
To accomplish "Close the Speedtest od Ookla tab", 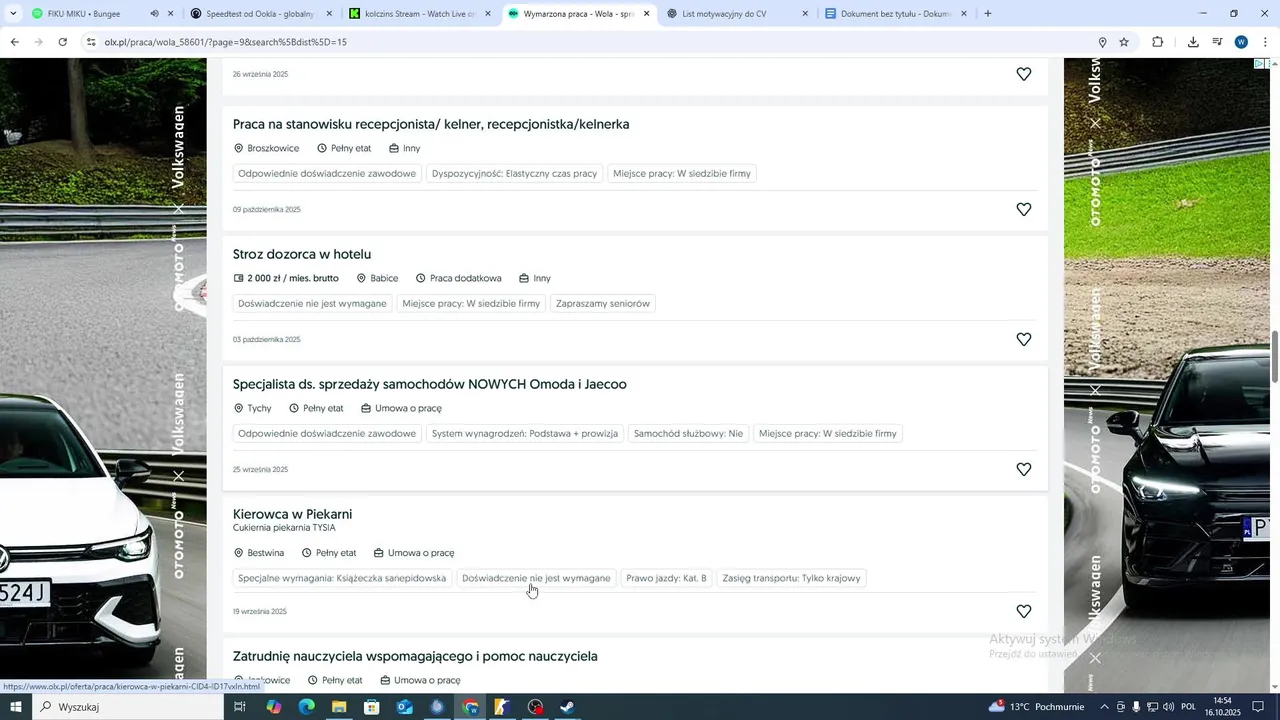I will tap(329, 14).
